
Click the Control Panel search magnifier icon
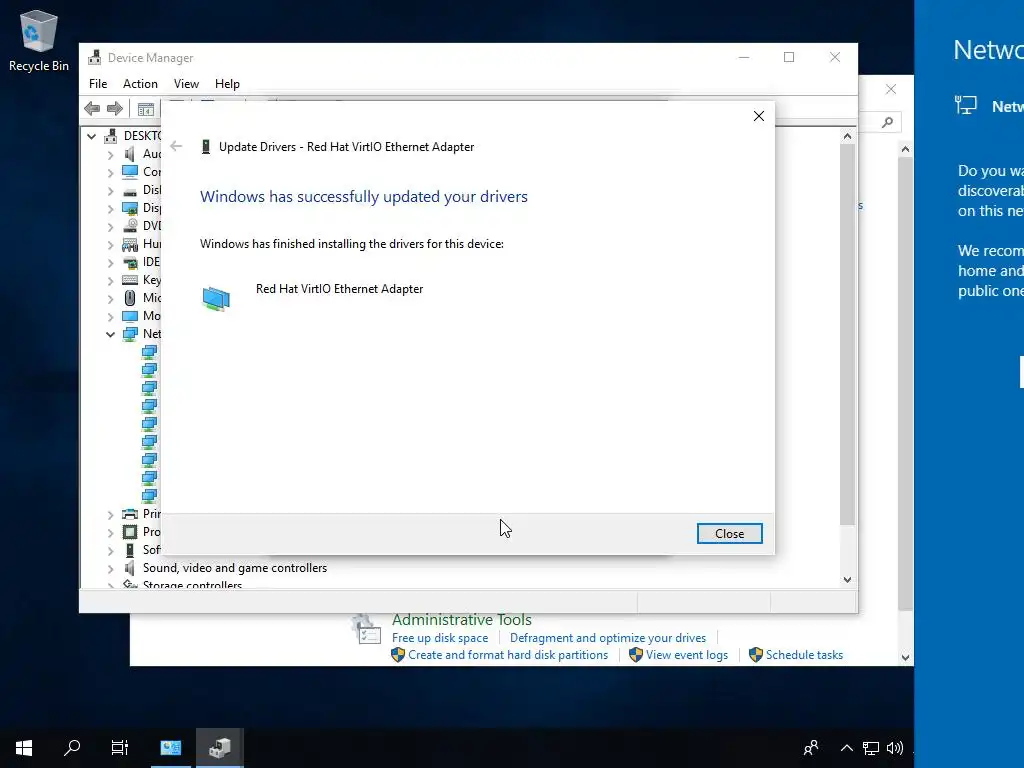887,122
